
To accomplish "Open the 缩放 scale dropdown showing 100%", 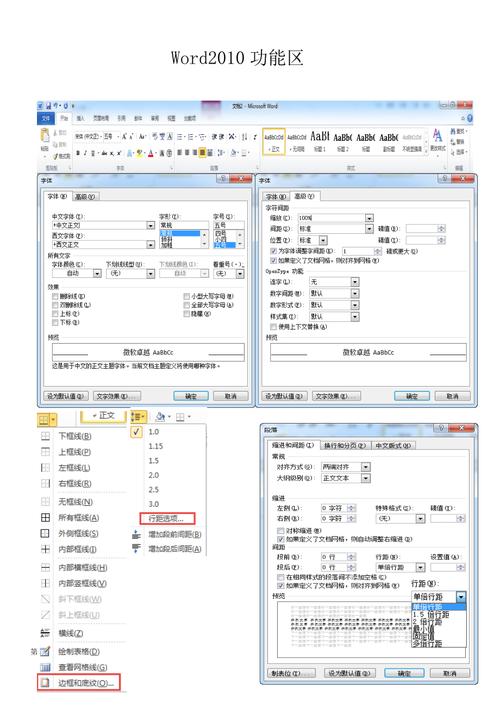I will click(369, 218).
